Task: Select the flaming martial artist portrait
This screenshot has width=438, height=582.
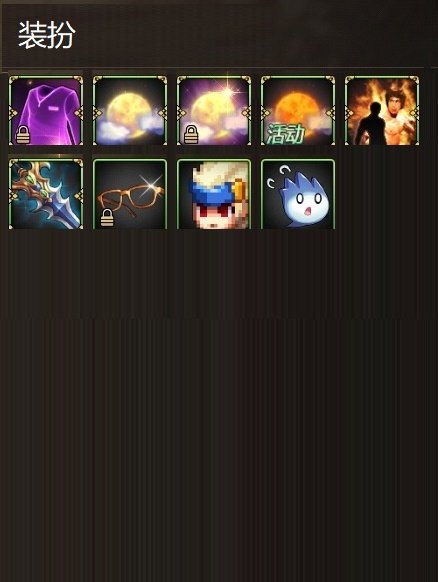Action: 382,111
